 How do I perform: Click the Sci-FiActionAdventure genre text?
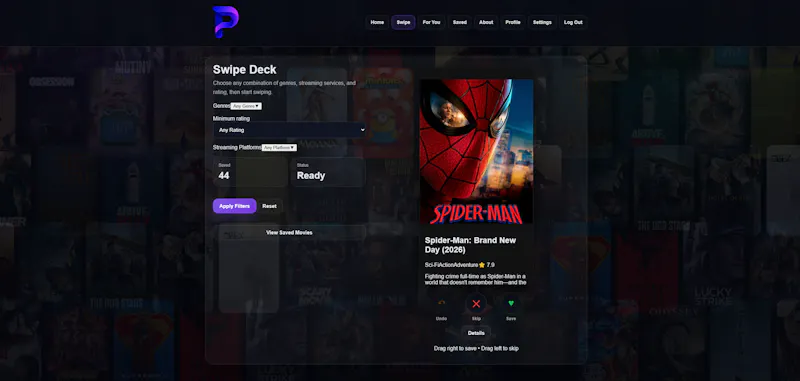click(x=452, y=265)
